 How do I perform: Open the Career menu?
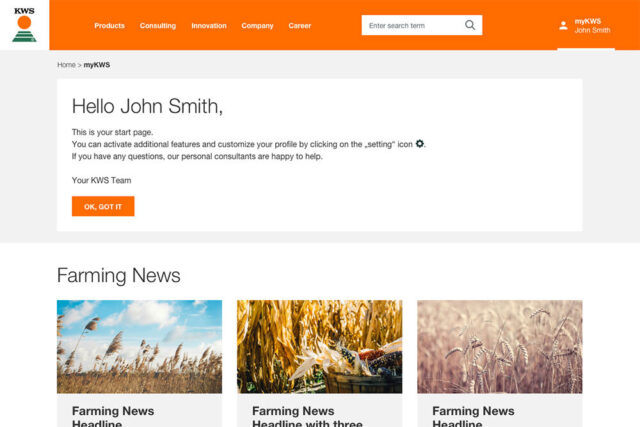299,26
